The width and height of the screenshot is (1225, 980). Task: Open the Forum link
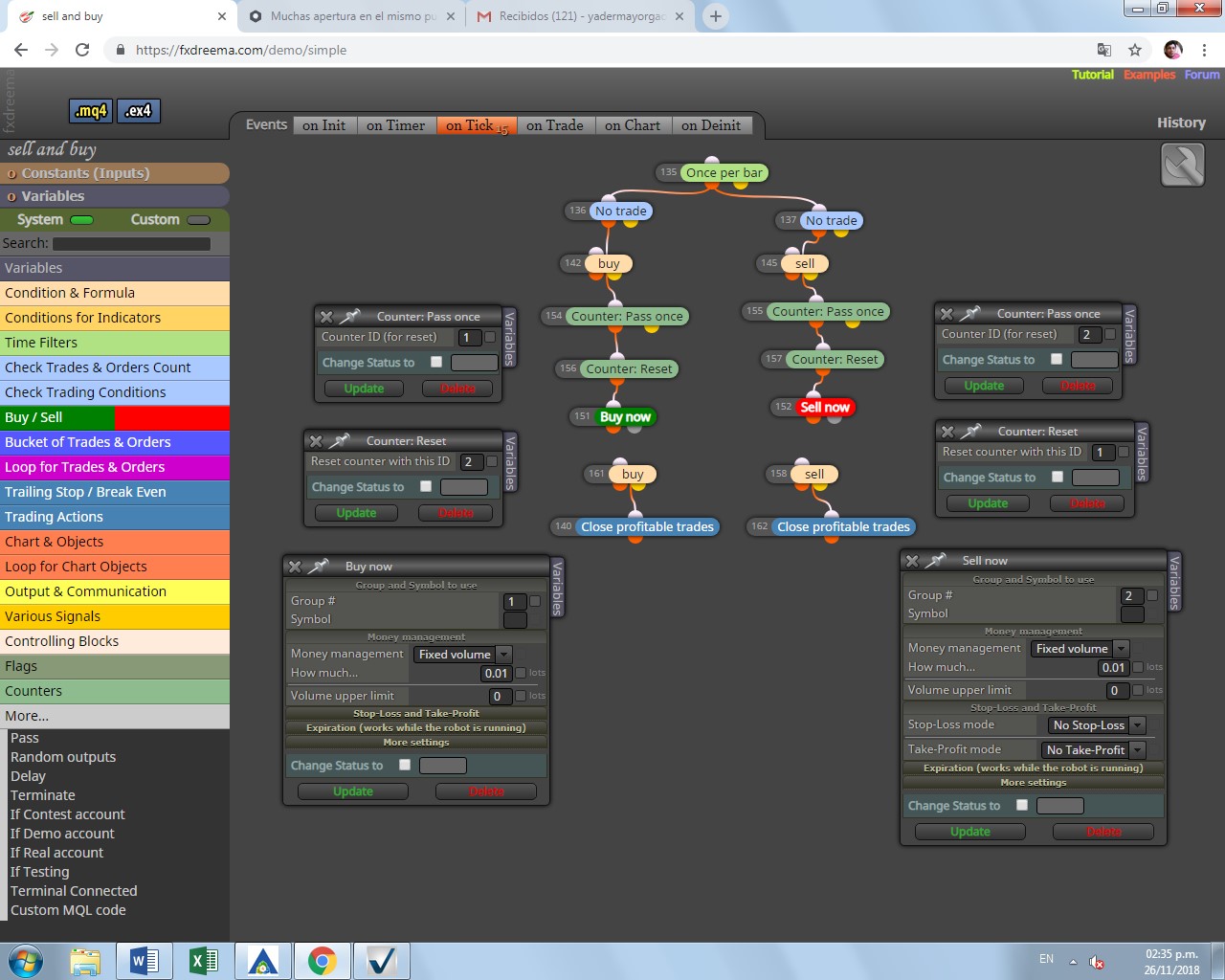click(1202, 75)
